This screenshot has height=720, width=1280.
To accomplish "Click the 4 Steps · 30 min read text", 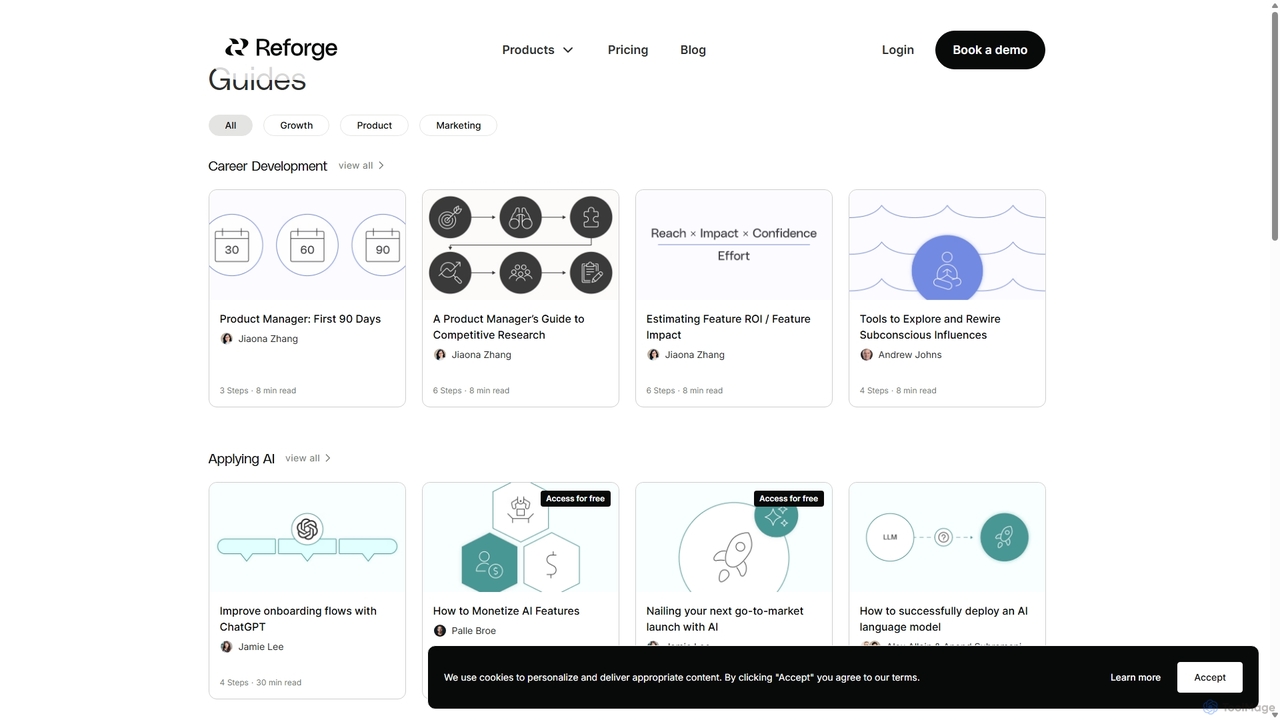I will coord(260,683).
